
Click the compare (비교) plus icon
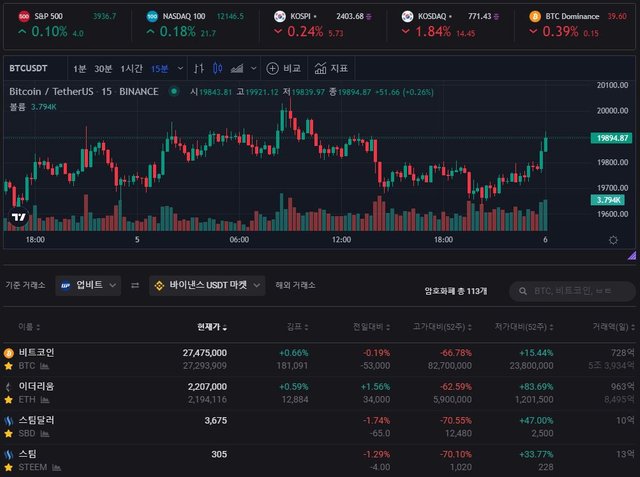(x=272, y=68)
